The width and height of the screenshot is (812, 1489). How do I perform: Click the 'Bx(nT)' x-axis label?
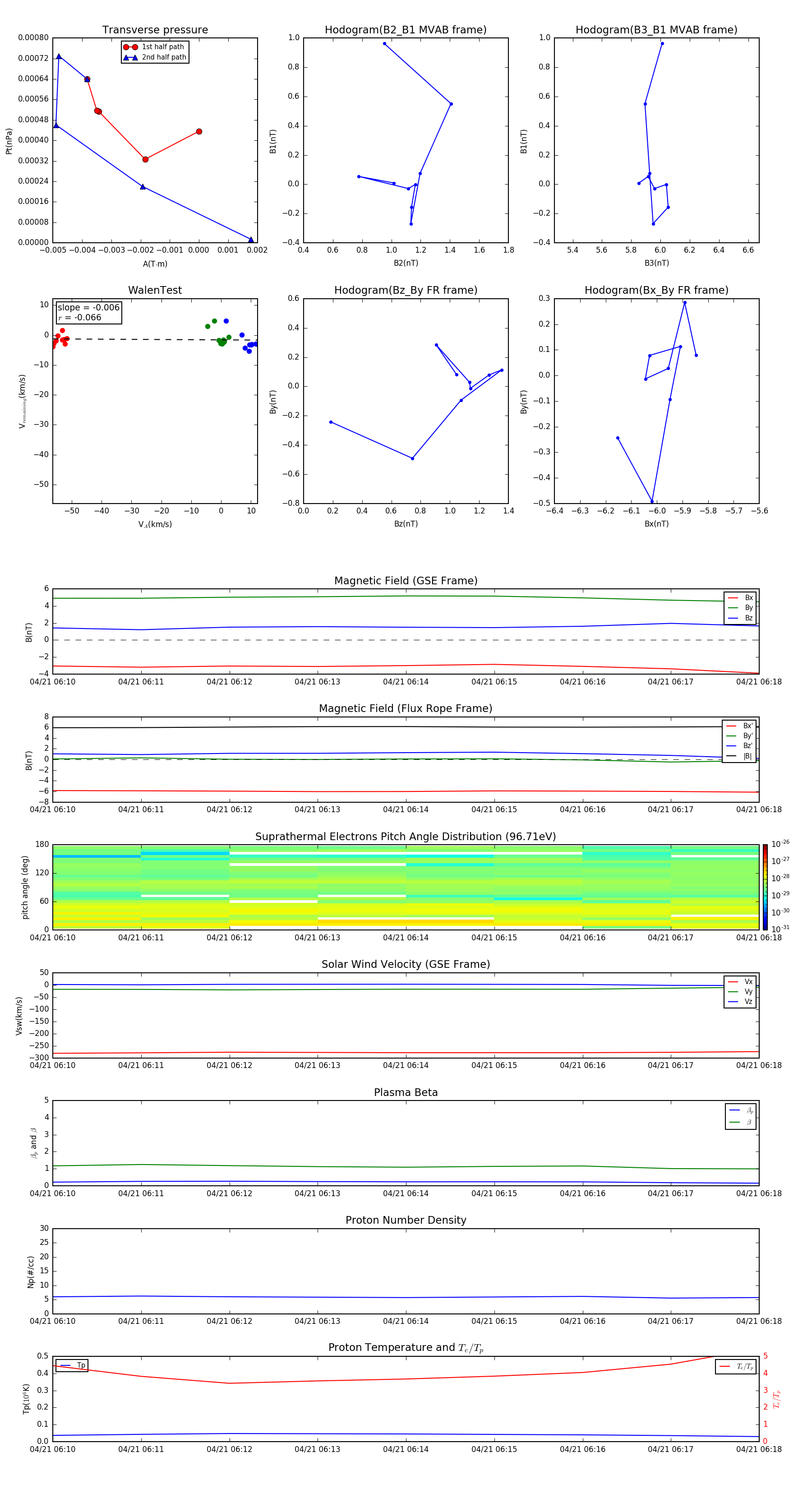pyautogui.click(x=656, y=524)
